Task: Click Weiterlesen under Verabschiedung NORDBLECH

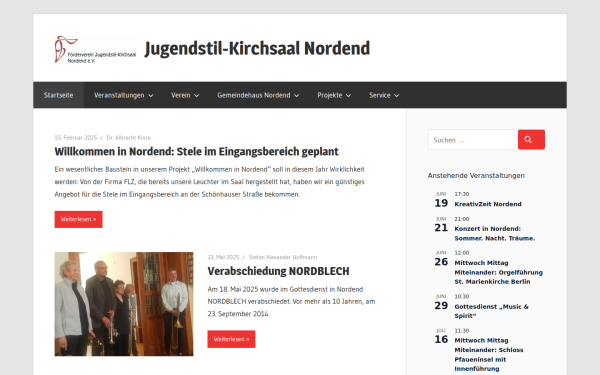Action: coord(232,339)
